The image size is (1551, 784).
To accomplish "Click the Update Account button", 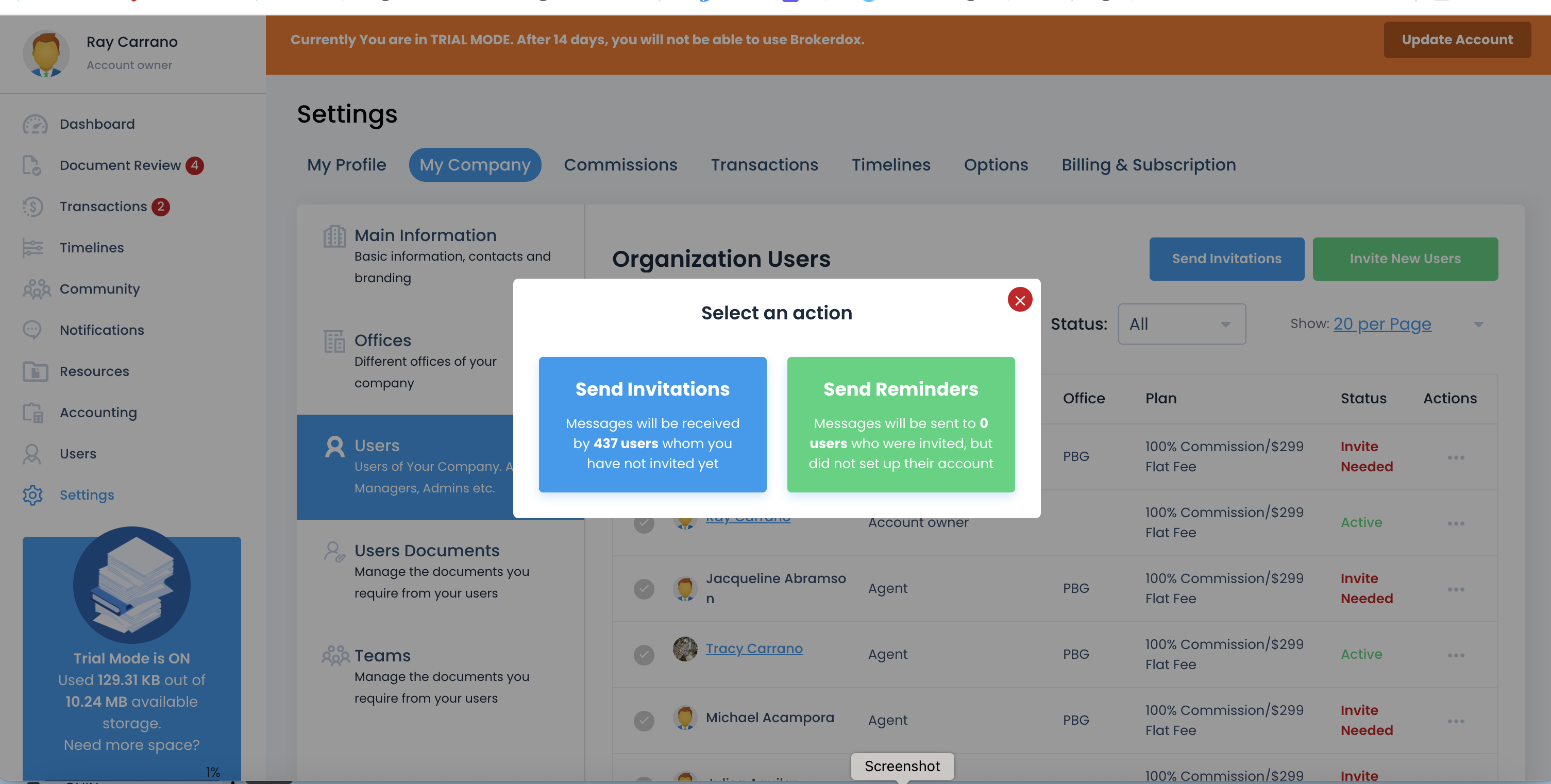I will pos(1457,40).
